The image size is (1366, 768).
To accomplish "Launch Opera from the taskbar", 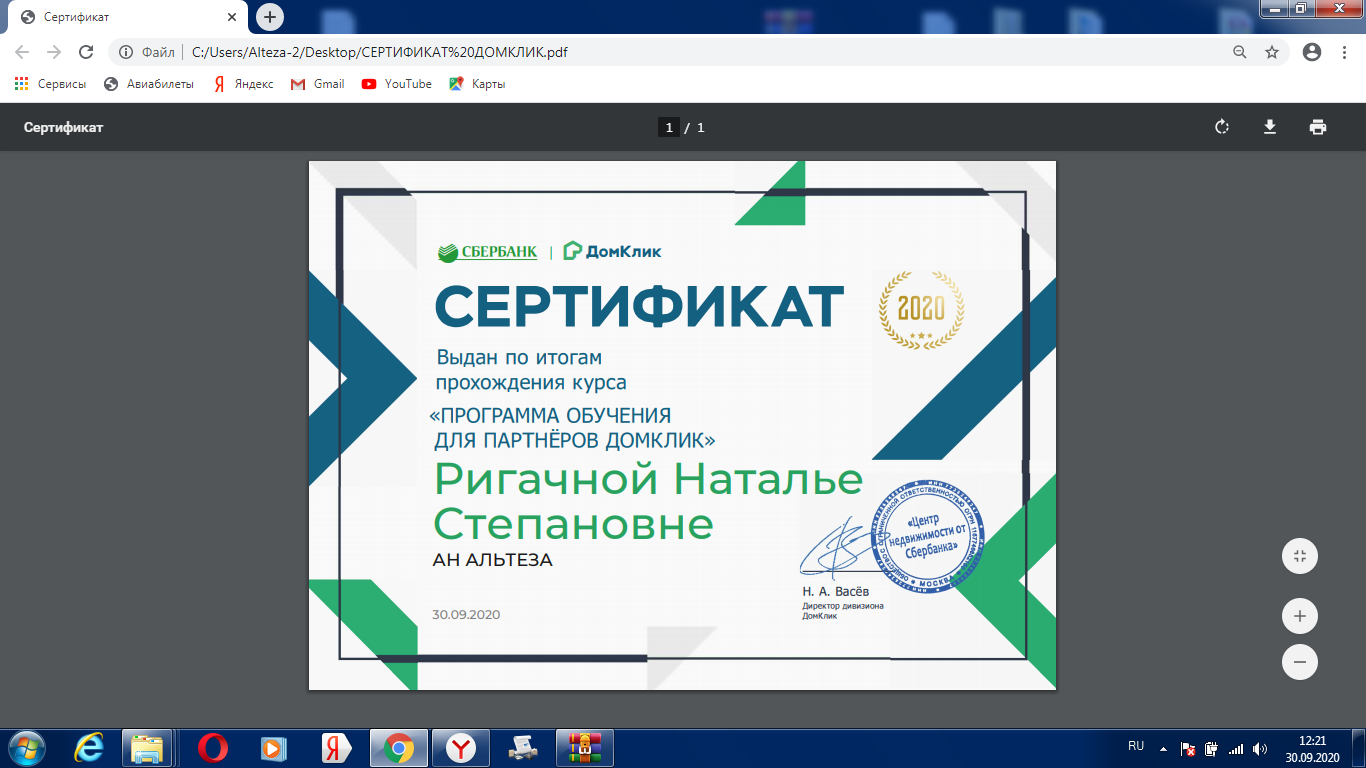I will tap(212, 748).
